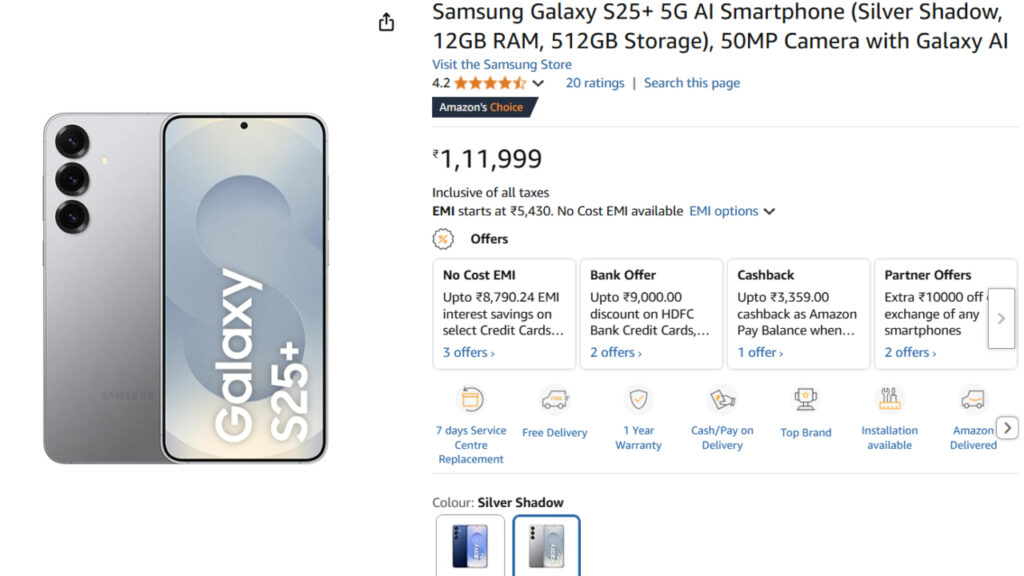Click the 1 Year Warranty shield icon
Screen dimensions: 1024x576
point(638,399)
